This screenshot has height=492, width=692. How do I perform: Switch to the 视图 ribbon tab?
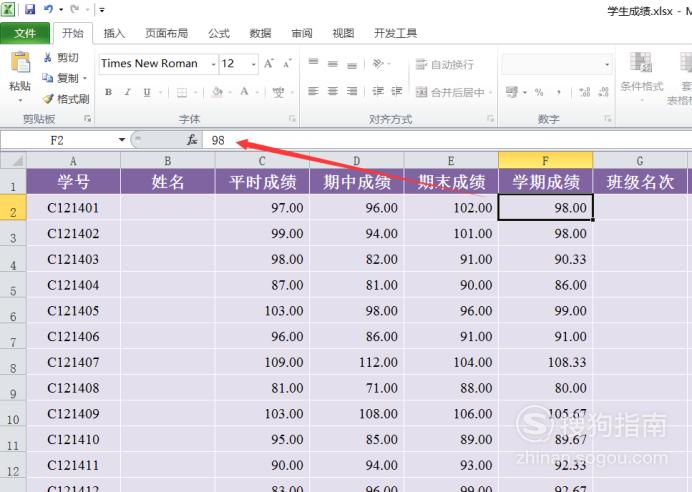coord(343,33)
